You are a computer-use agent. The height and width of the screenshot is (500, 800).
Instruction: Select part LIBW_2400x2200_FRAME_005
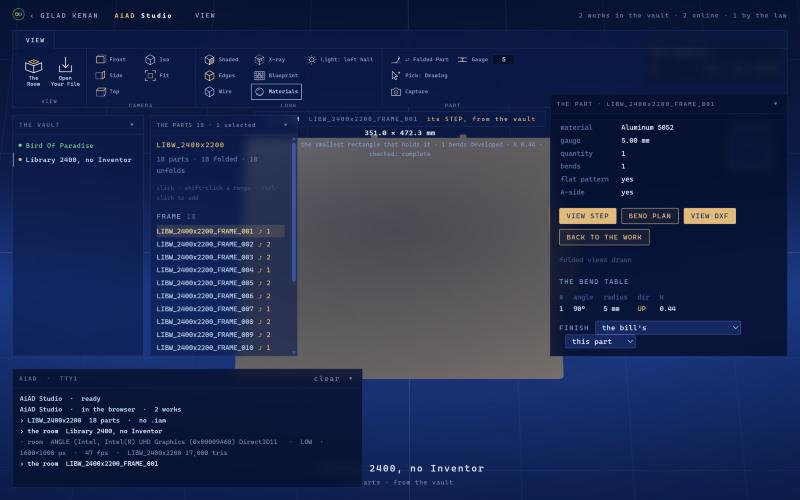pos(220,283)
